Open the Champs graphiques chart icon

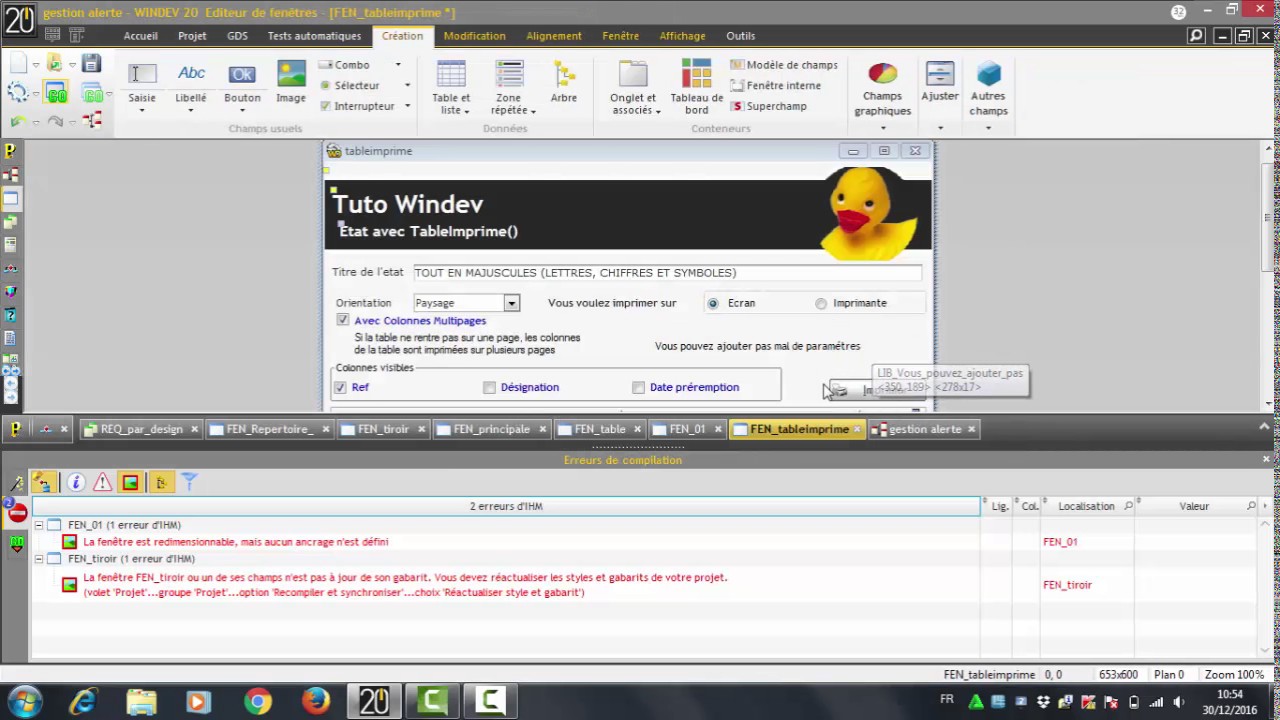point(882,73)
